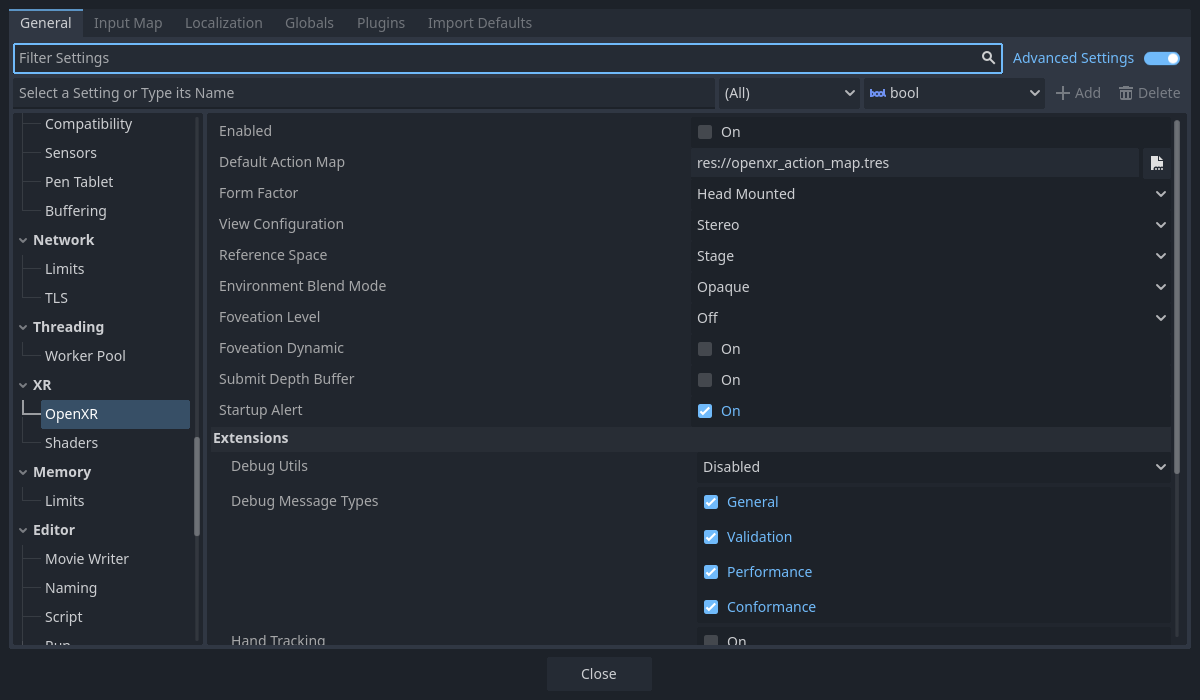Open the (All) feature filter dropdown
The height and width of the screenshot is (700, 1200).
click(789, 92)
